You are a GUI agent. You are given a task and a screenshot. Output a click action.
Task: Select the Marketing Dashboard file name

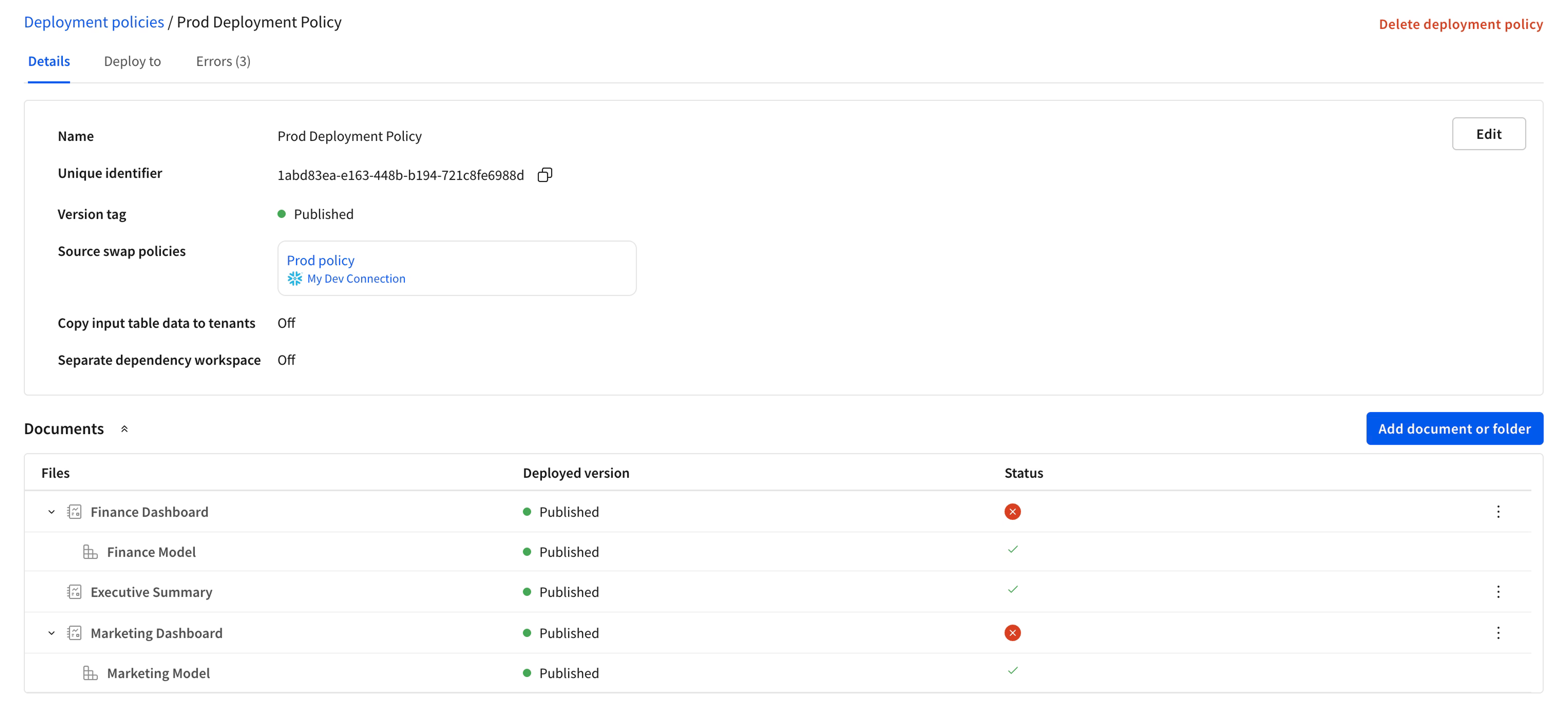[156, 633]
